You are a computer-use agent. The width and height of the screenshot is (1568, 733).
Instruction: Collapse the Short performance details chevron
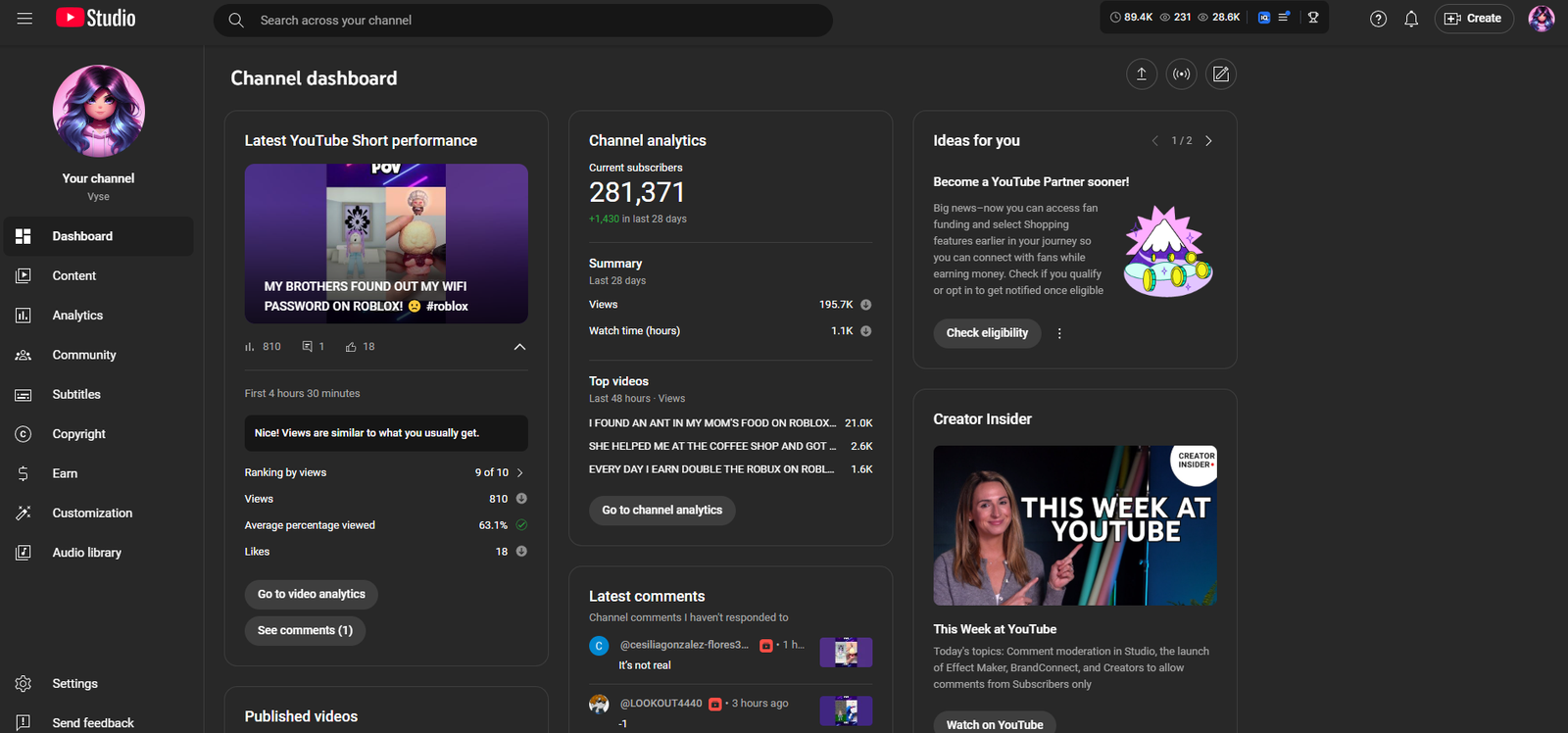(519, 347)
